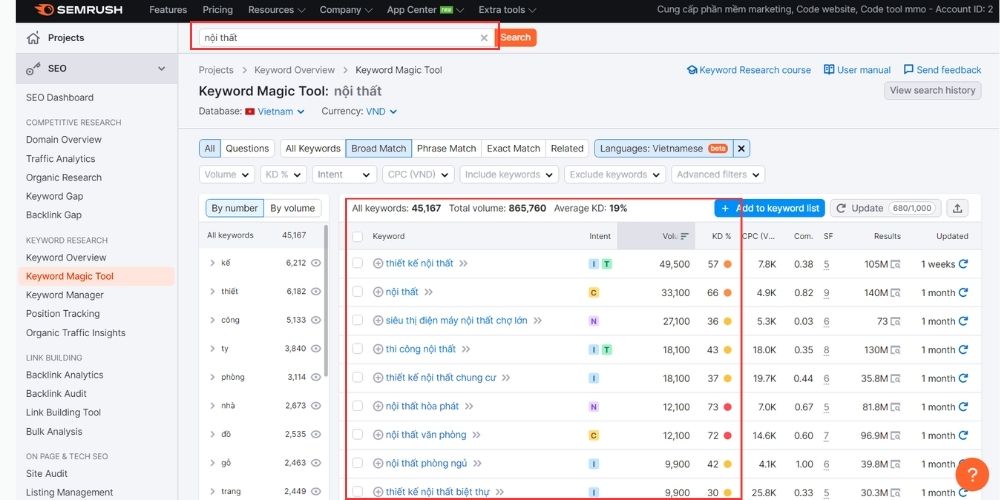The image size is (1000, 500).
Task: Open the CPC (VND) filter dropdown
Action: pos(418,175)
